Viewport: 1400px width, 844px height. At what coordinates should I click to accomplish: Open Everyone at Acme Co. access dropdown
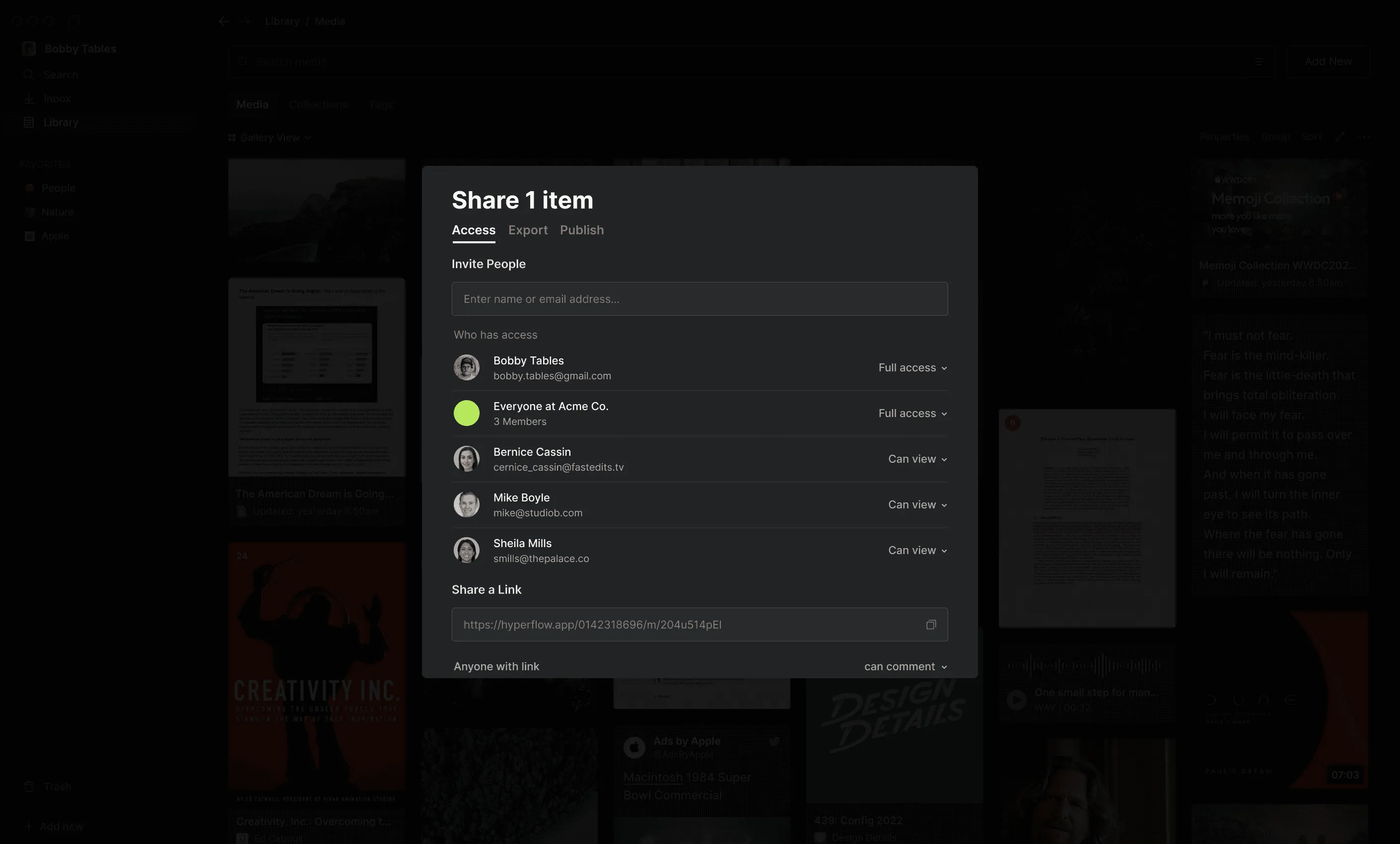pyautogui.click(x=912, y=413)
